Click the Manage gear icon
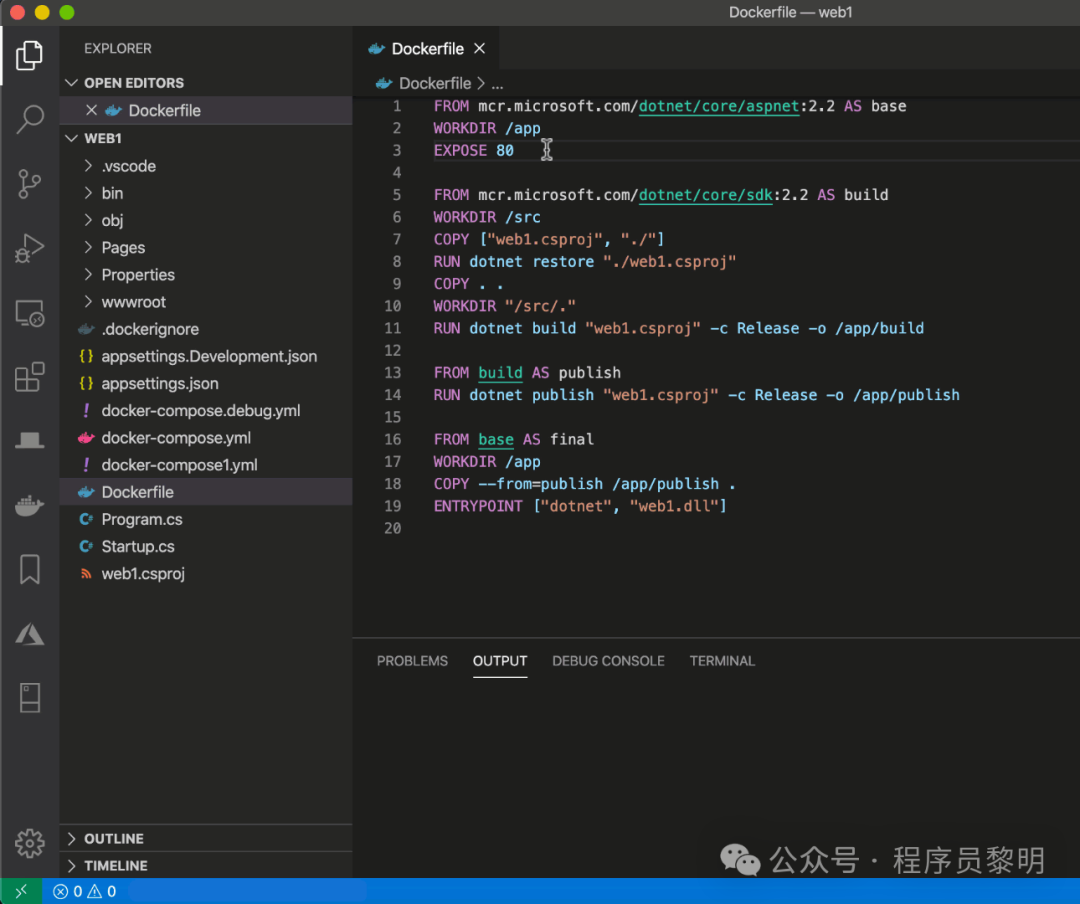The image size is (1080, 904). [29, 842]
